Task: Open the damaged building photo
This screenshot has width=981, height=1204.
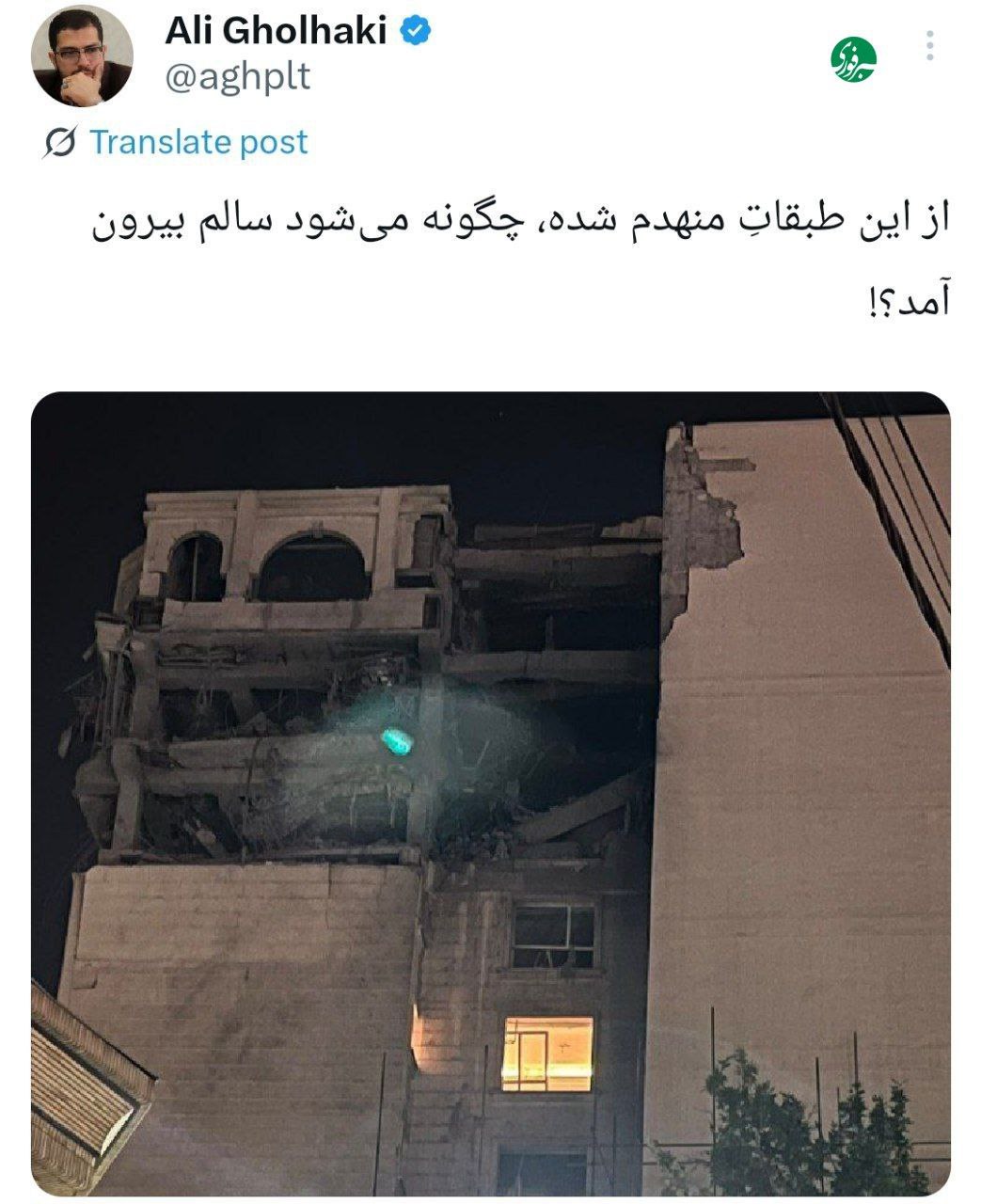Action: point(490,794)
